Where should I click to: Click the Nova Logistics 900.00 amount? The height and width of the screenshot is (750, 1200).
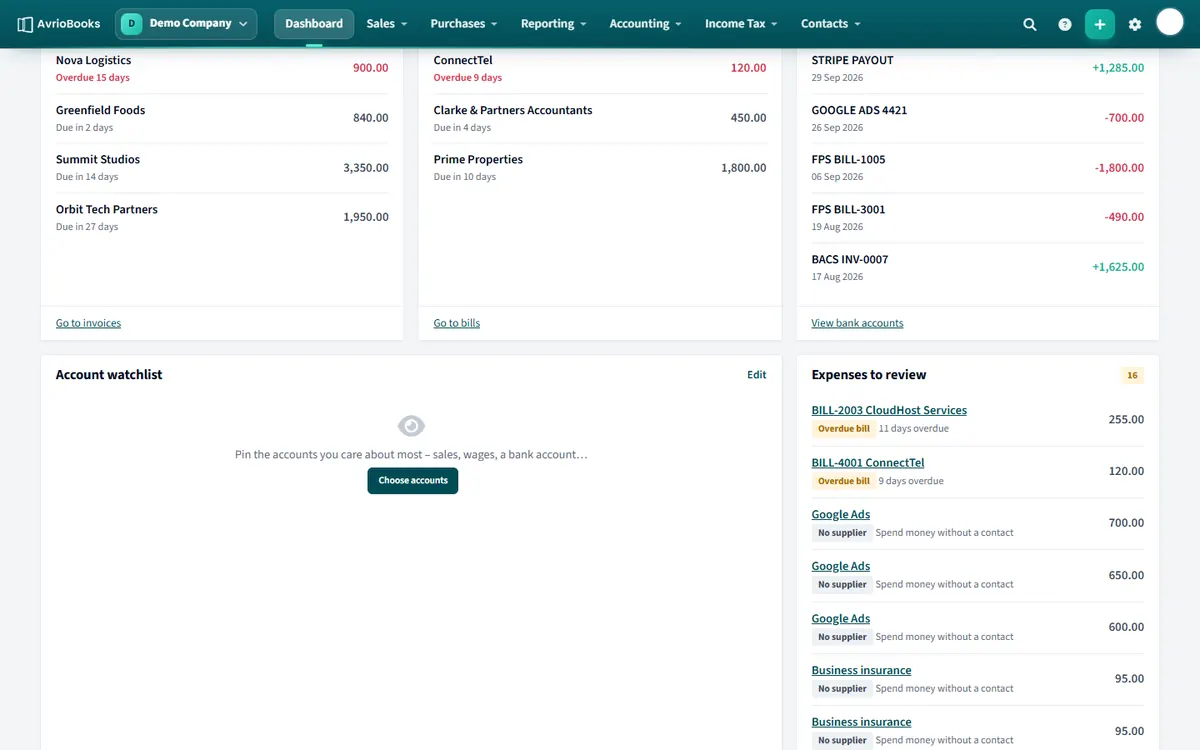pos(370,68)
